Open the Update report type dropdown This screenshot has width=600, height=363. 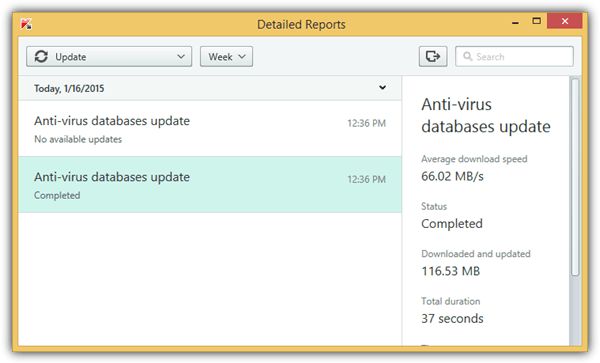[109, 57]
